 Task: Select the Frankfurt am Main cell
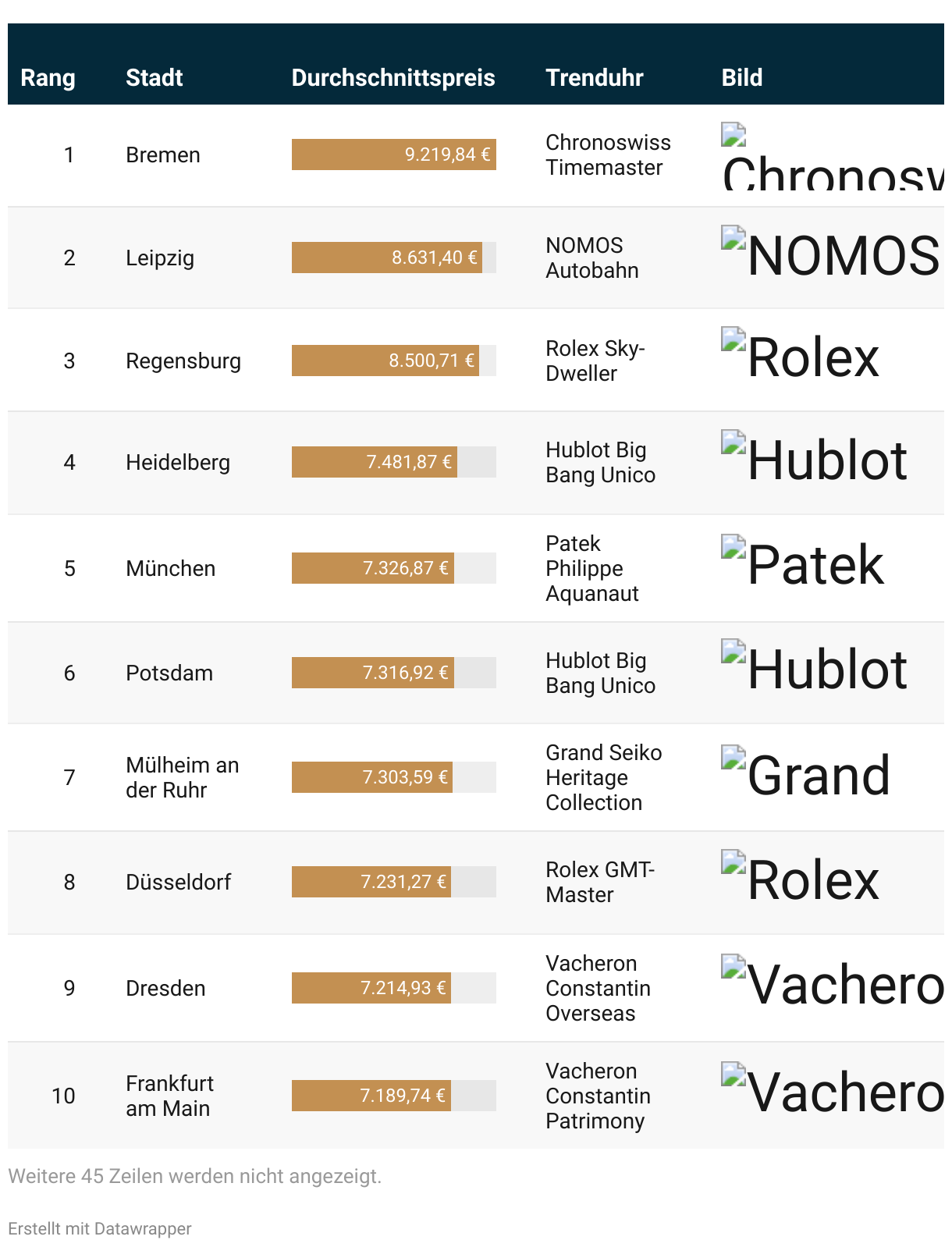[x=169, y=1096]
